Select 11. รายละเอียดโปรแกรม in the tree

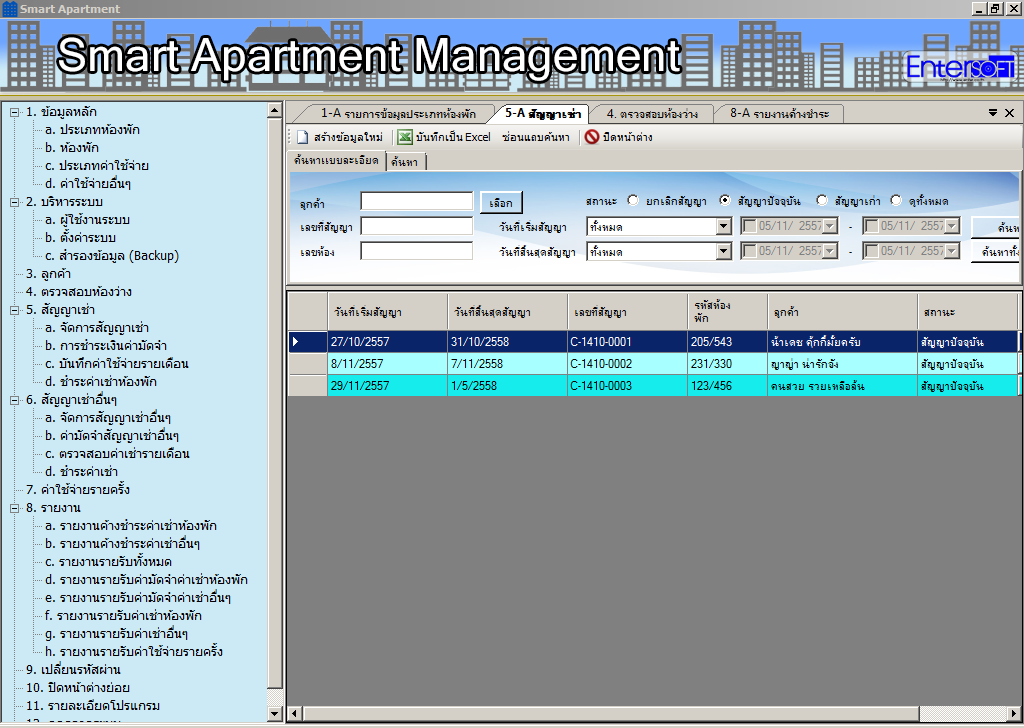(x=93, y=706)
